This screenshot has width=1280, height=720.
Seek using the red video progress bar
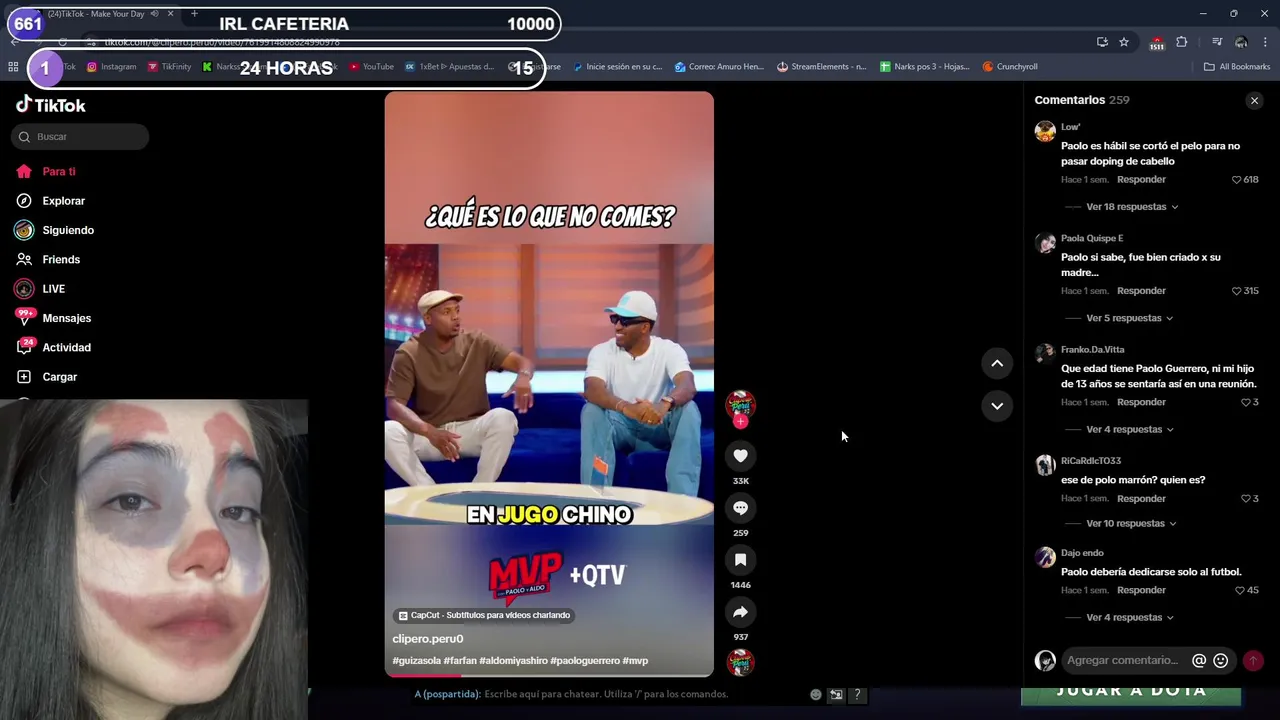coord(549,676)
